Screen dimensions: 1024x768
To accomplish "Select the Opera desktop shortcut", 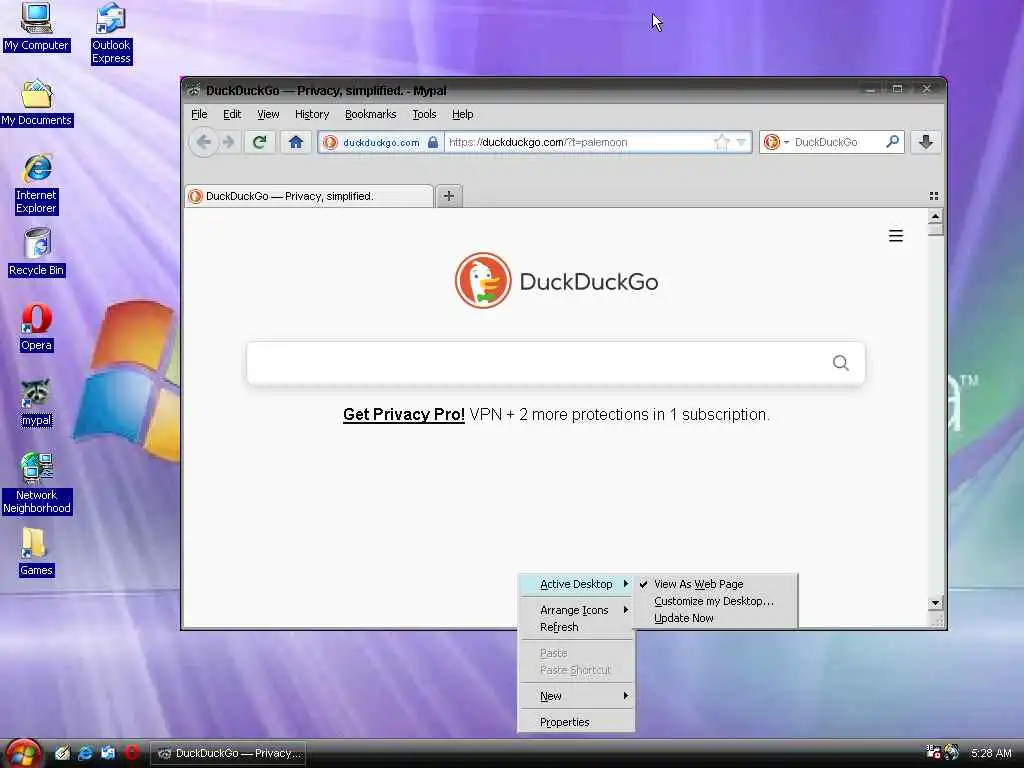I will 36,328.
